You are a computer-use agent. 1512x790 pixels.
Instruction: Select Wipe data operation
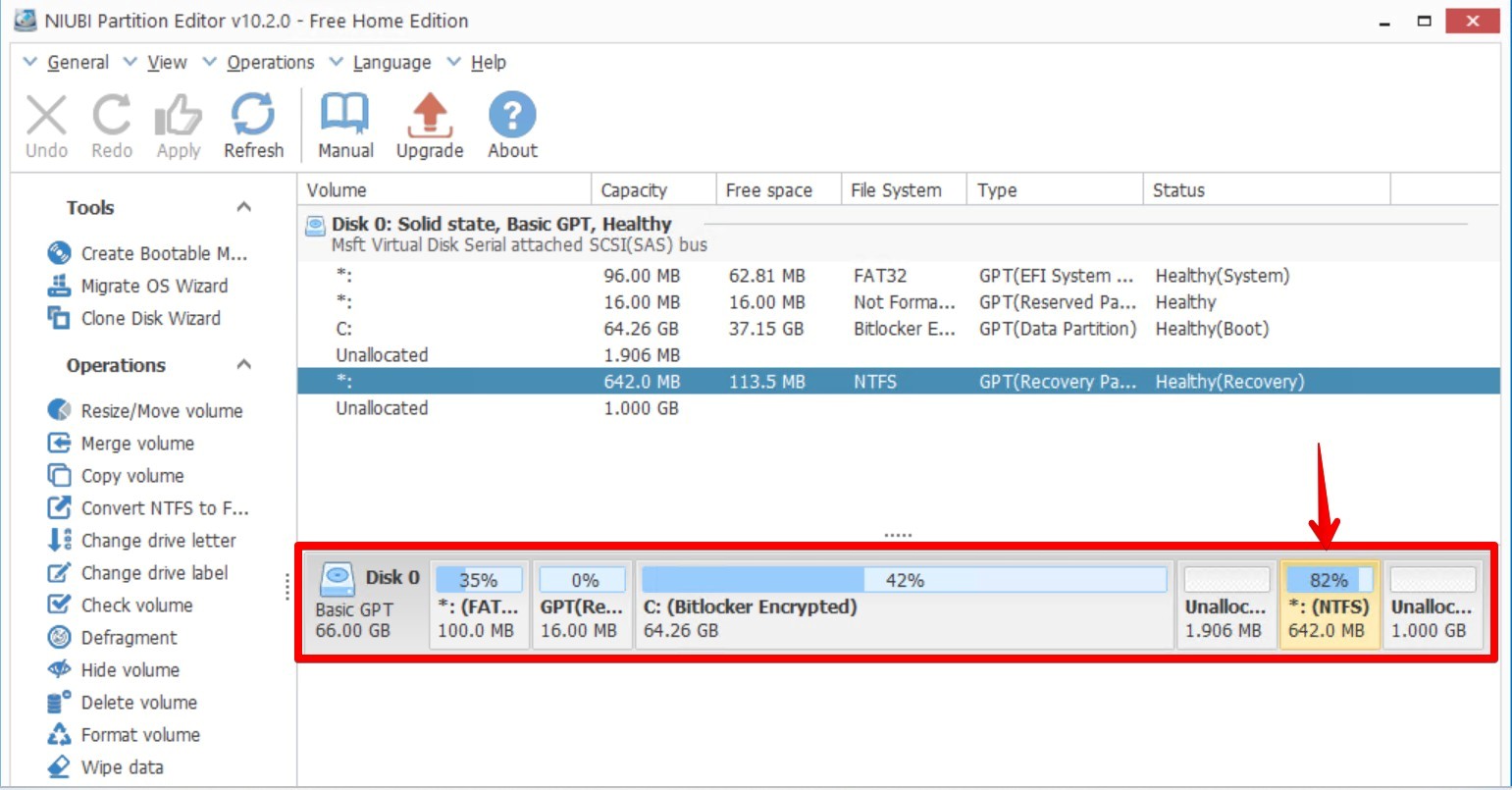(x=106, y=766)
